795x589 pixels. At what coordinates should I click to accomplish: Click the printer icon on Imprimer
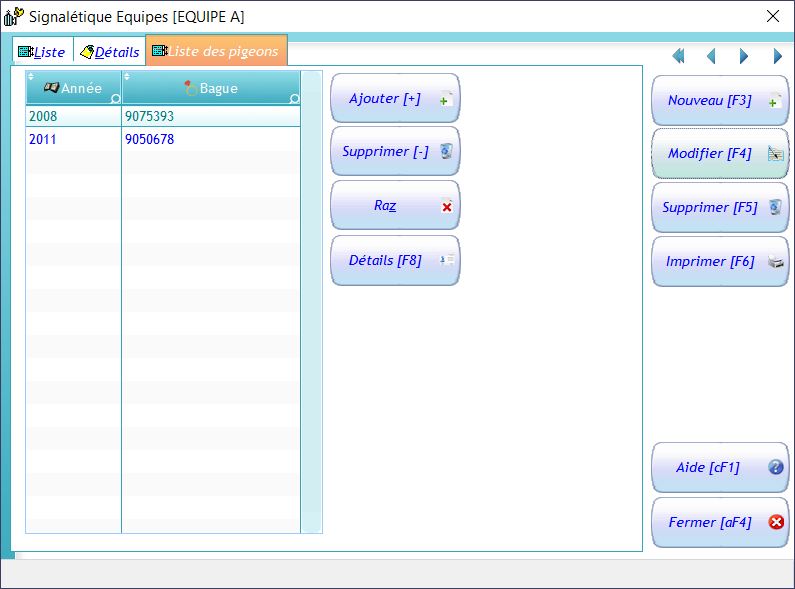[x=776, y=262]
